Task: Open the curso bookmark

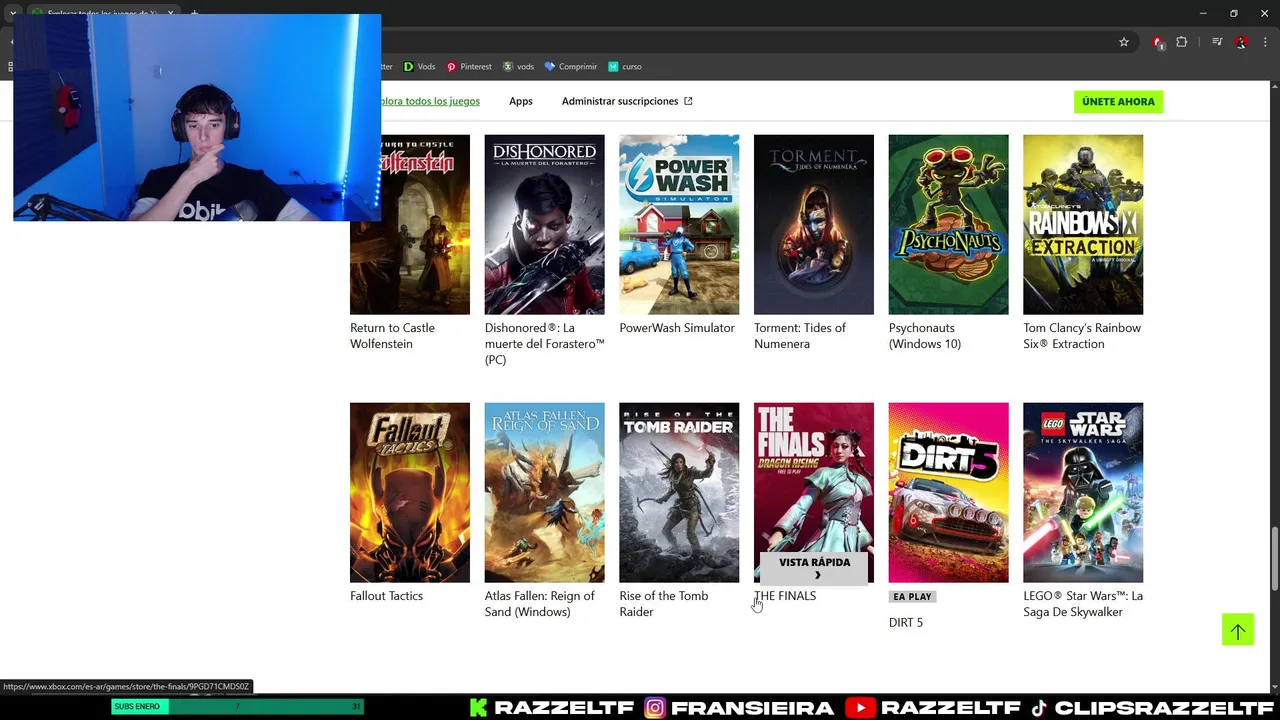Action: pos(625,67)
